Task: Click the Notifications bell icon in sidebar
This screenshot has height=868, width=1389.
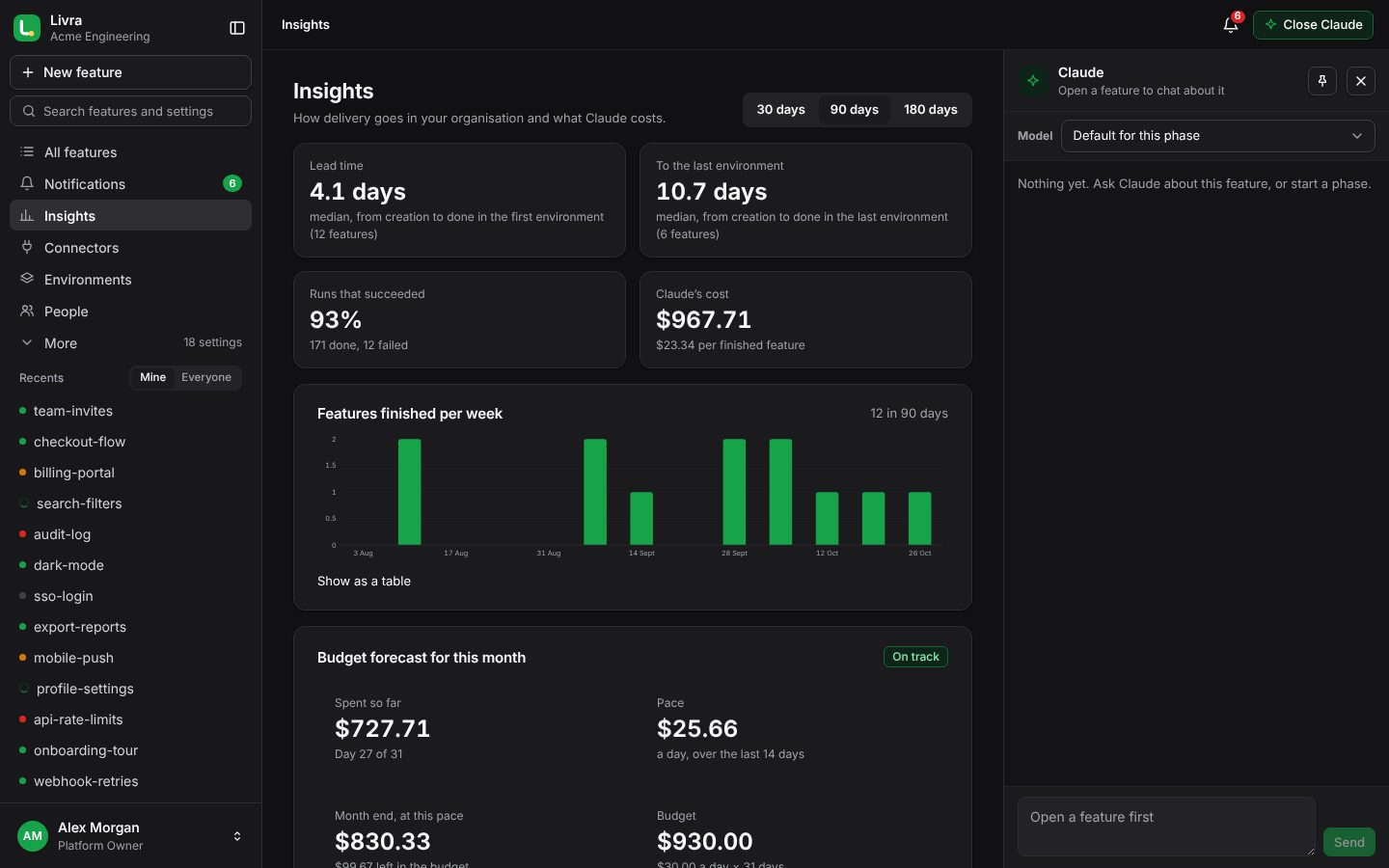Action: coord(27,184)
